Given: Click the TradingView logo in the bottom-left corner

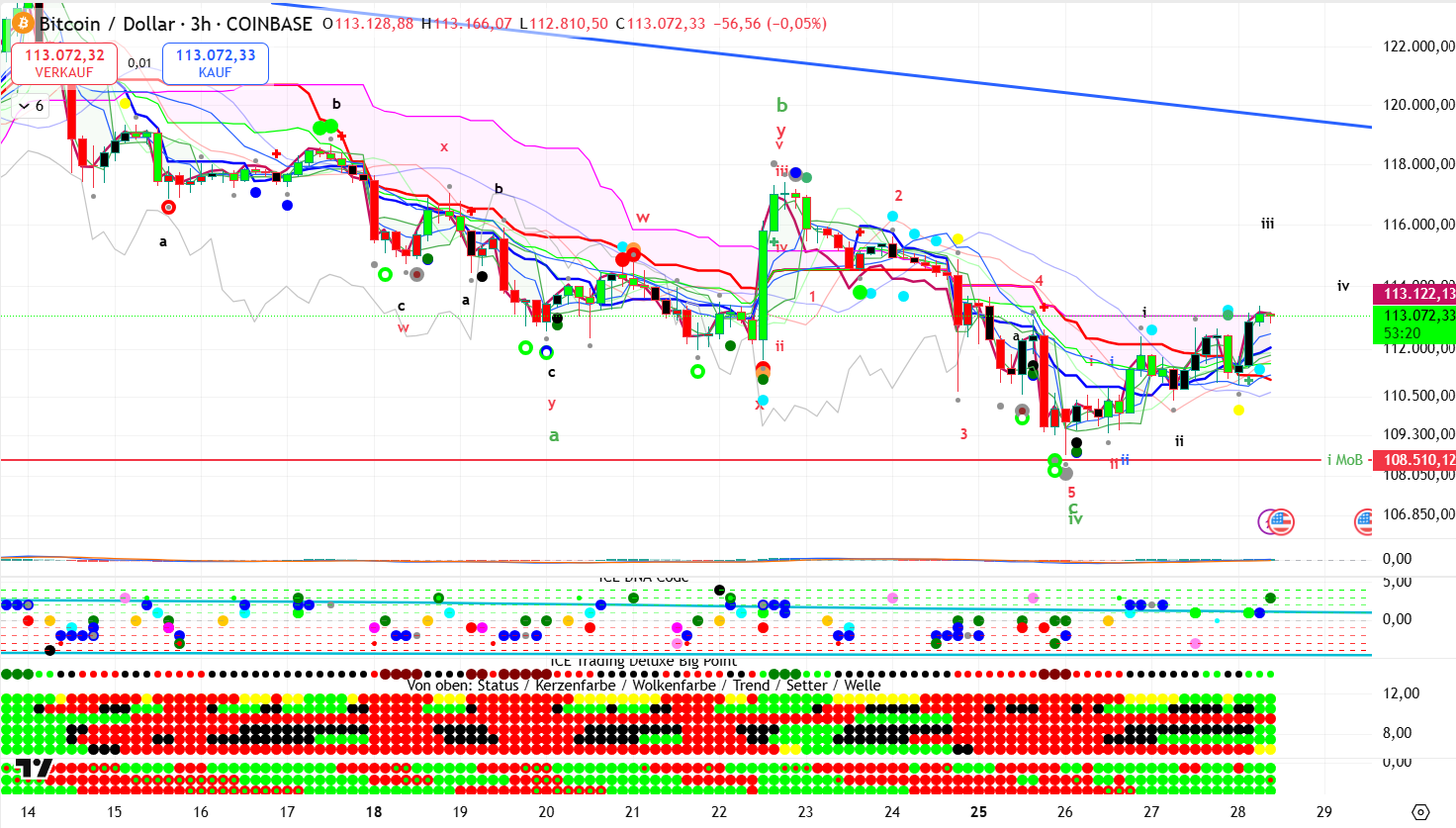Looking at the screenshot, I should [x=34, y=770].
